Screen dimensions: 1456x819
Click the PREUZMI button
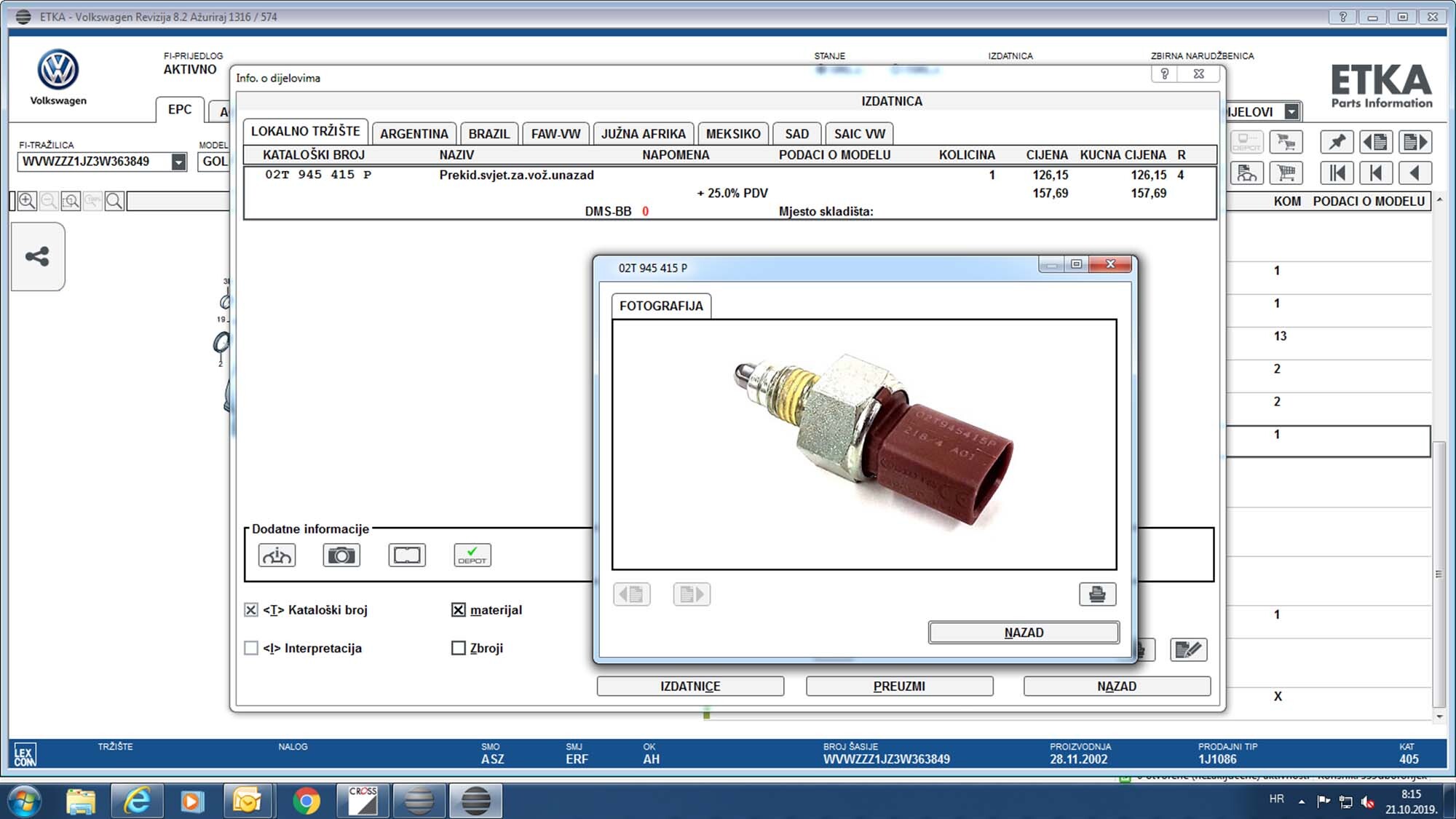click(899, 687)
